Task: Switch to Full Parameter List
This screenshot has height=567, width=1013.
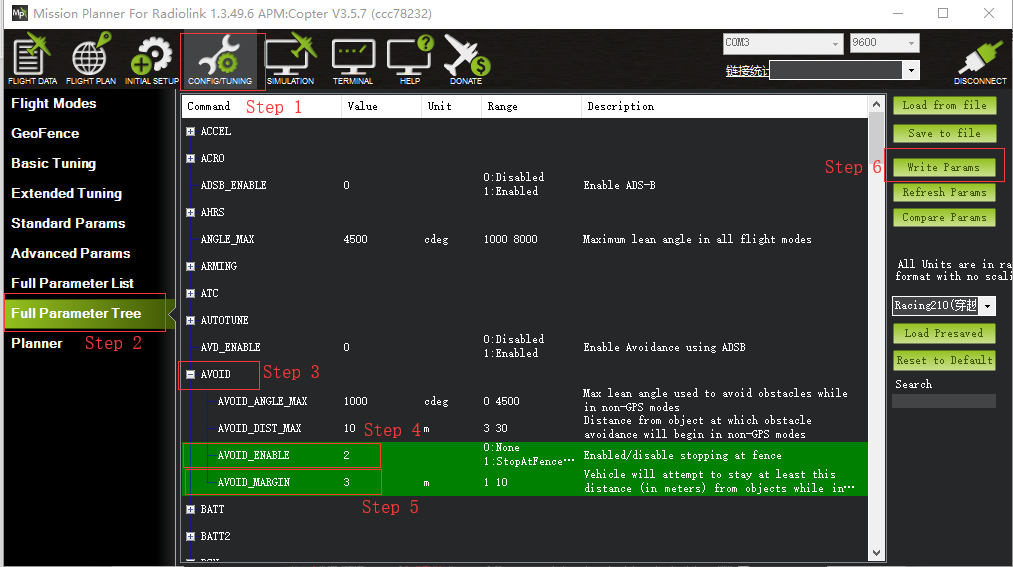Action: [72, 283]
